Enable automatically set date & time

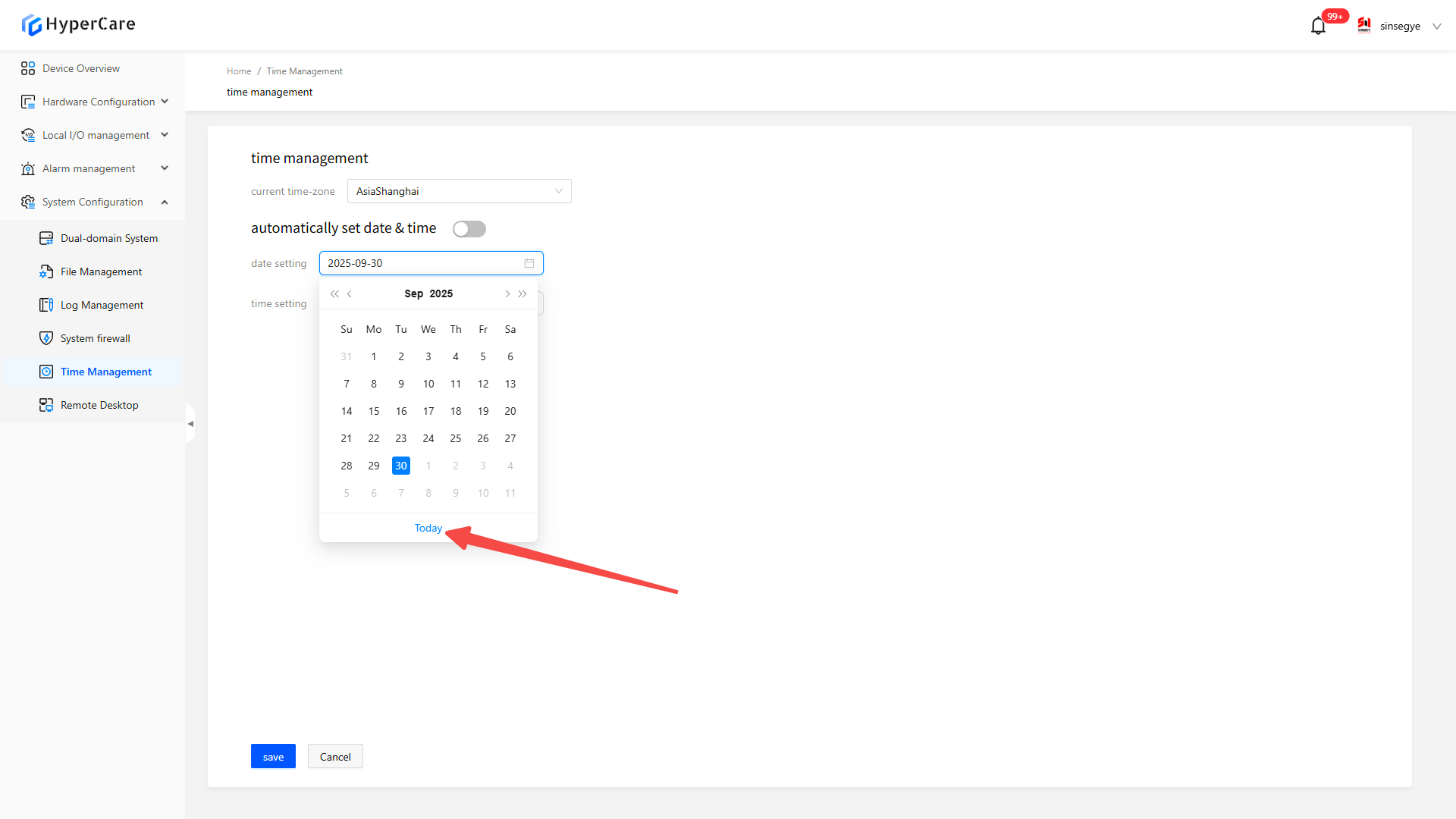[x=469, y=229]
